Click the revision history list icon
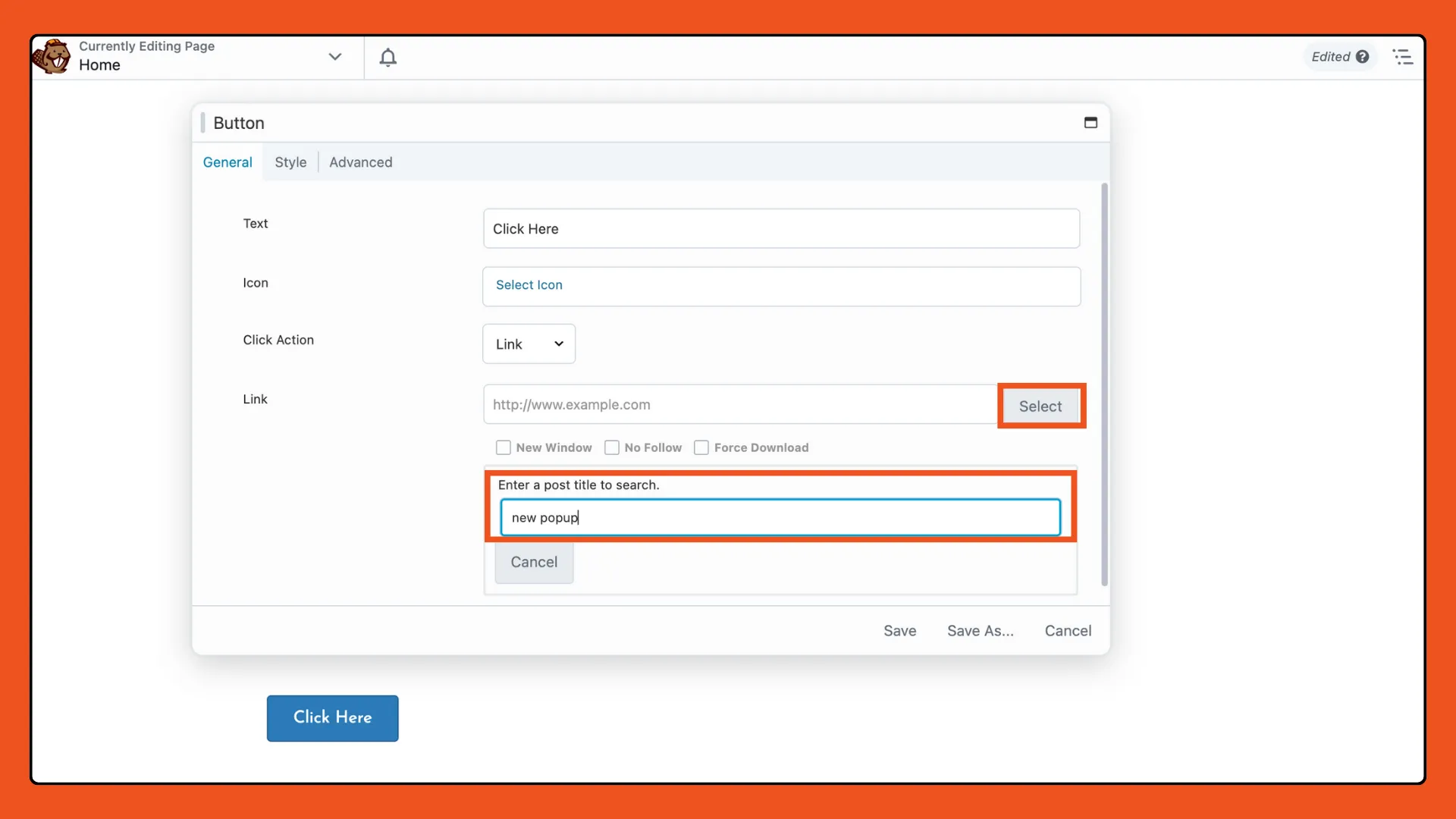 pyautogui.click(x=1402, y=56)
